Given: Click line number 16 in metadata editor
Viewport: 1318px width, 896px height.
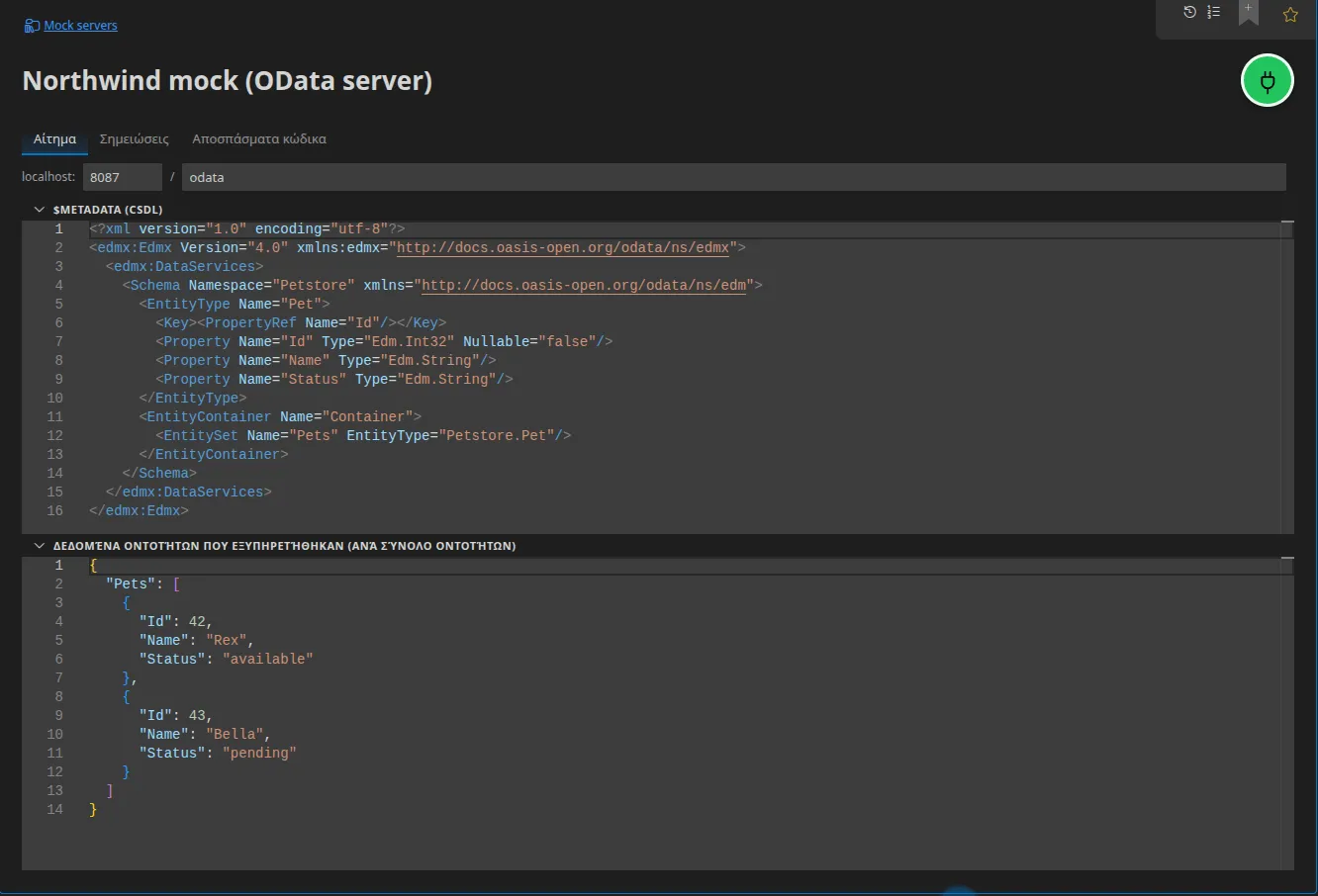Looking at the screenshot, I should point(54,510).
